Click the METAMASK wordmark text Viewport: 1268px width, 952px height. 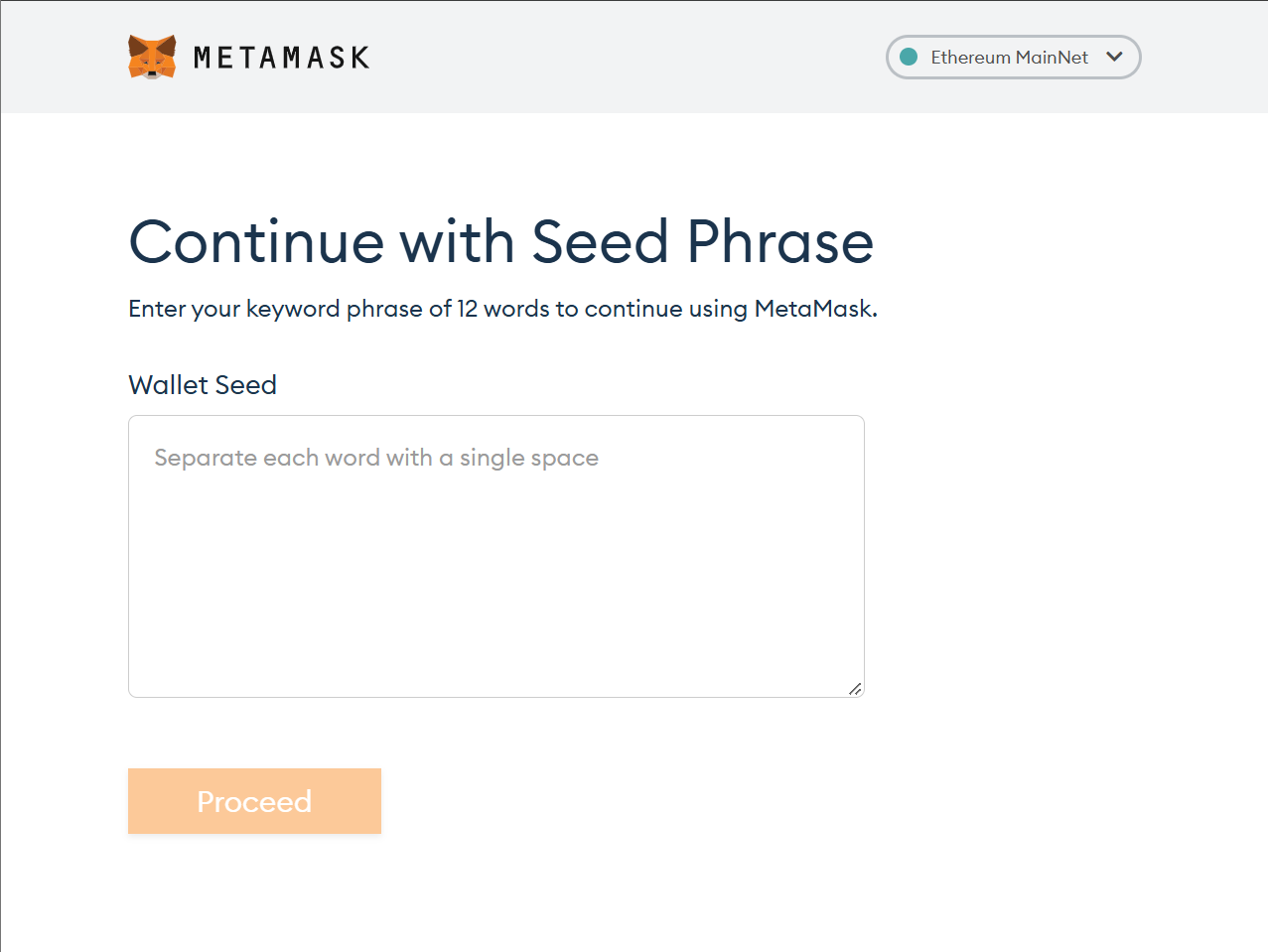click(x=281, y=58)
